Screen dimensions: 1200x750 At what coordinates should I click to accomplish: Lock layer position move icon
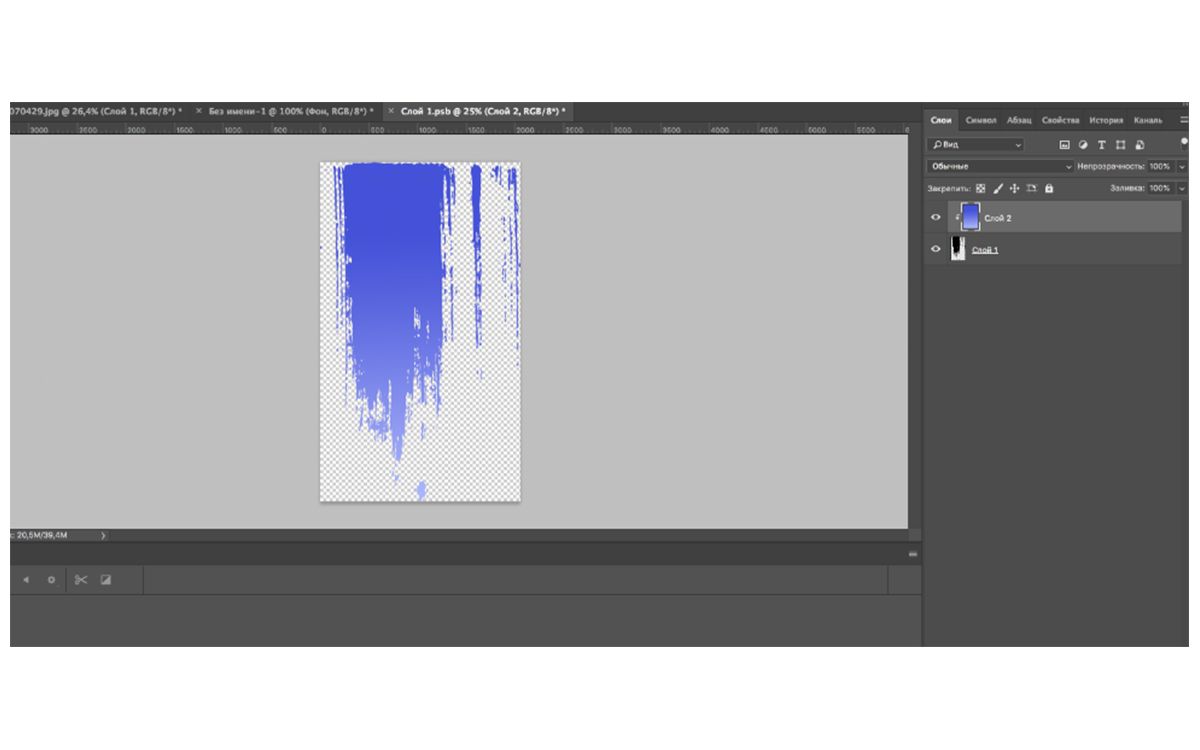point(1014,188)
